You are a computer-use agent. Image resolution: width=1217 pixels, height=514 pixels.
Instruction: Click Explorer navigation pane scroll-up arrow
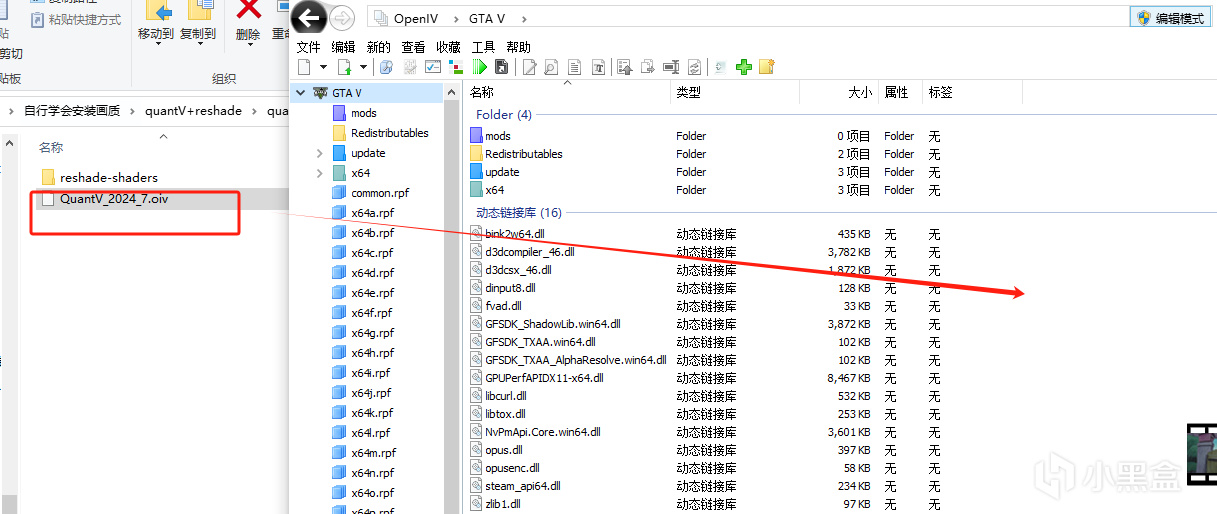pyautogui.click(x=10, y=144)
